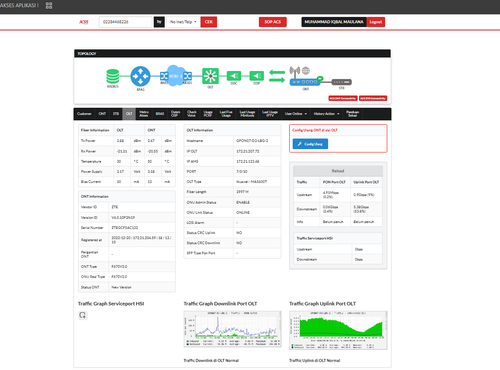
Task: Click the ONU Admin Status value ENABLE
Action: pos(243,202)
